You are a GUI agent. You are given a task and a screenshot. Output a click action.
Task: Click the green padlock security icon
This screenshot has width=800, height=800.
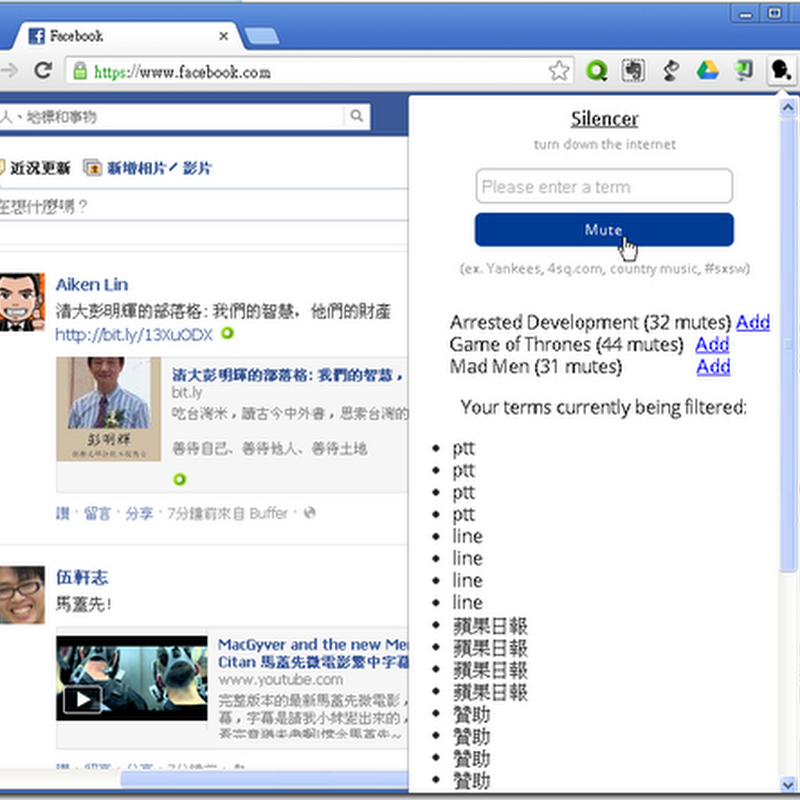pyautogui.click(x=80, y=71)
